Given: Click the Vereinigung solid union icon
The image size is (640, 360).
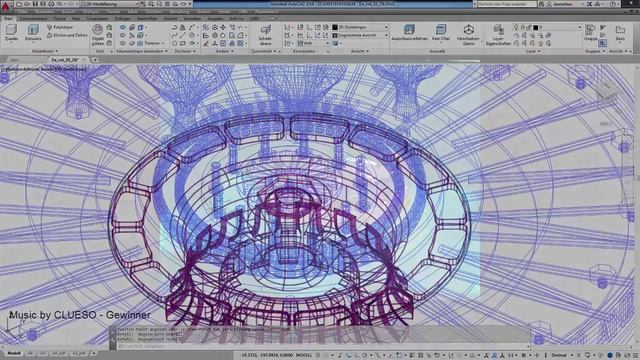Looking at the screenshot, I should [123, 27].
